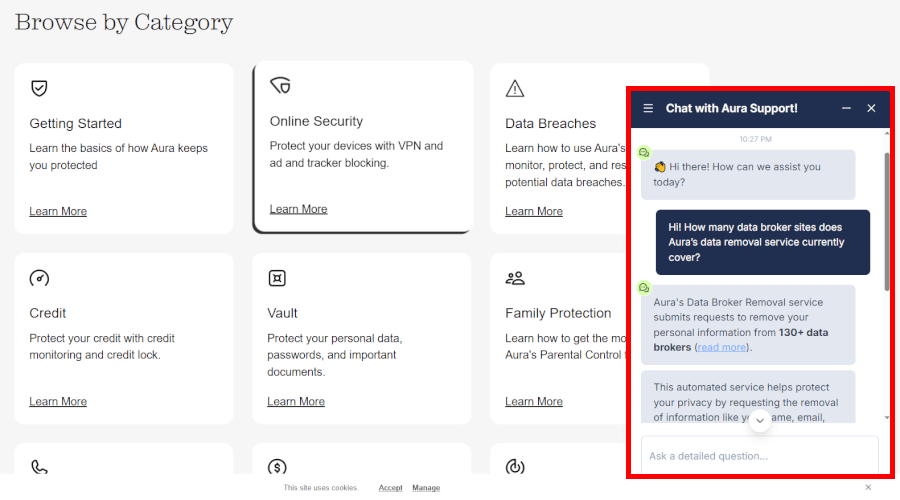
Task: Click the Credit gauge icon
Action: click(39, 278)
